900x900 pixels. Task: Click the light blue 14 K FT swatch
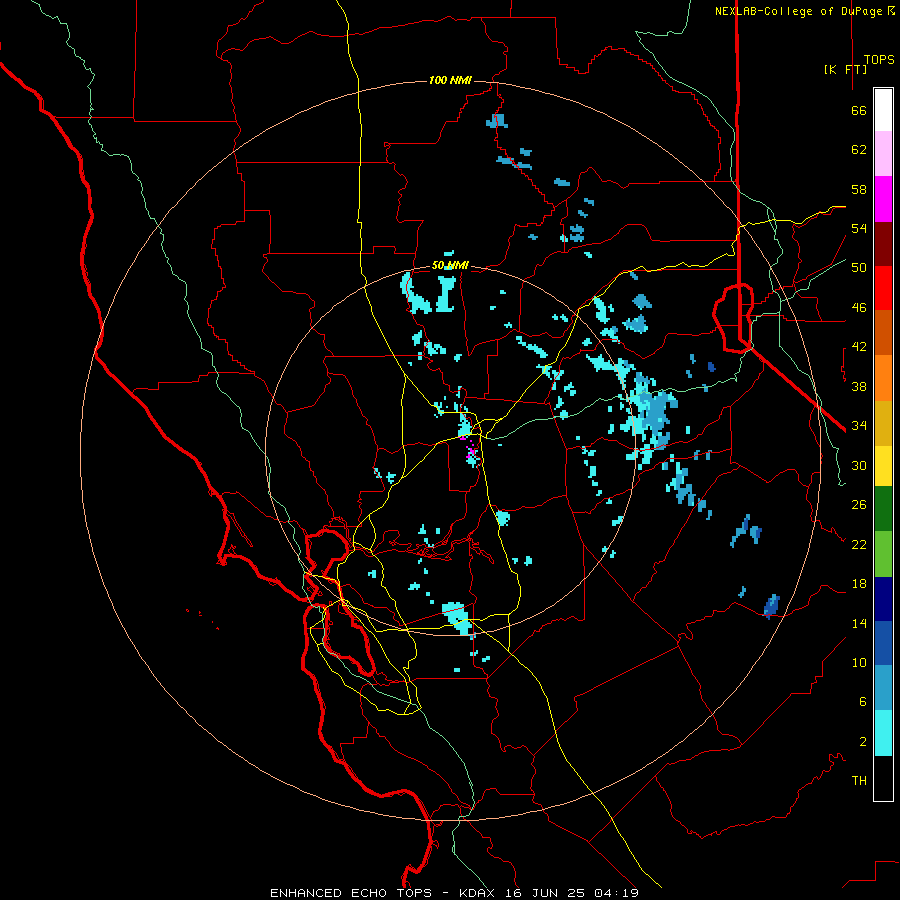(x=883, y=688)
